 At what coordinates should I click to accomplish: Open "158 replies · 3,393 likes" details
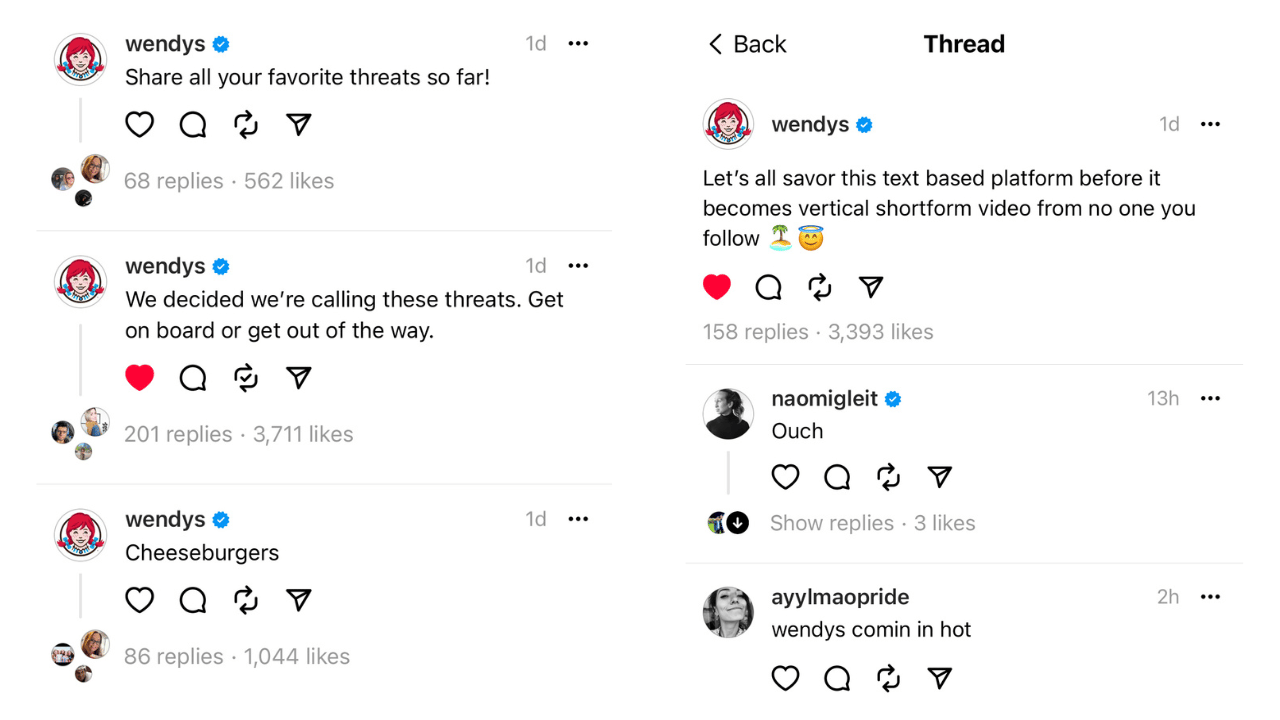pos(818,331)
